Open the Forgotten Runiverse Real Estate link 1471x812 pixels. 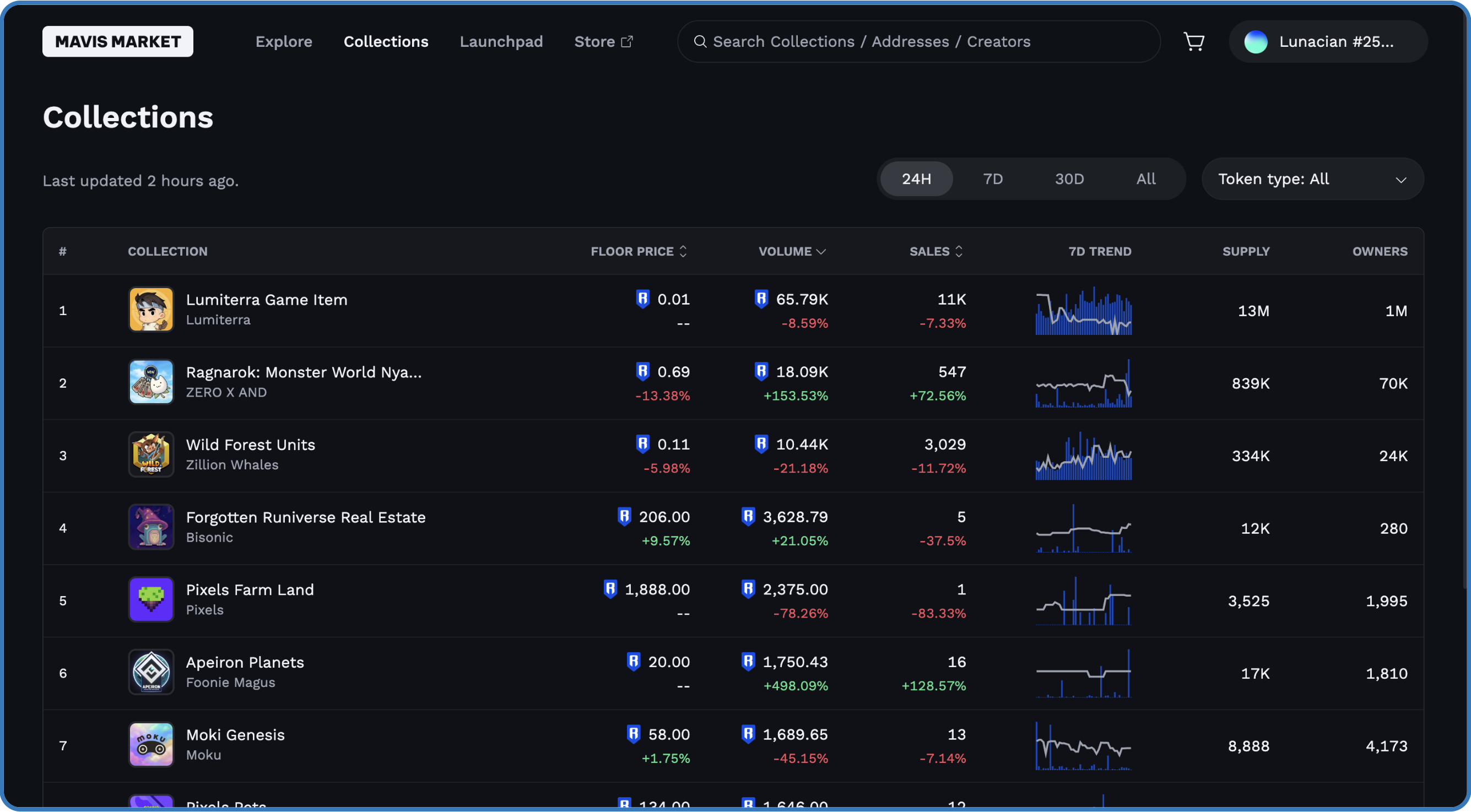306,517
